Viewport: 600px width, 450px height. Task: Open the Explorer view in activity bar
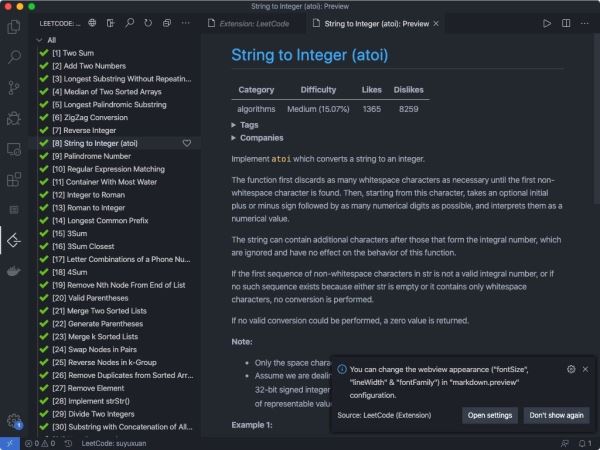tap(14, 27)
